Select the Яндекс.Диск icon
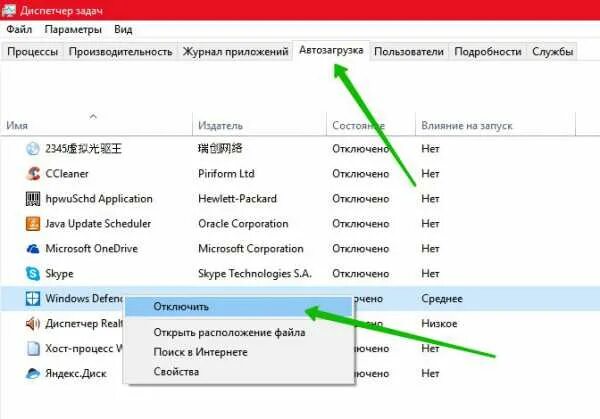 point(33,373)
